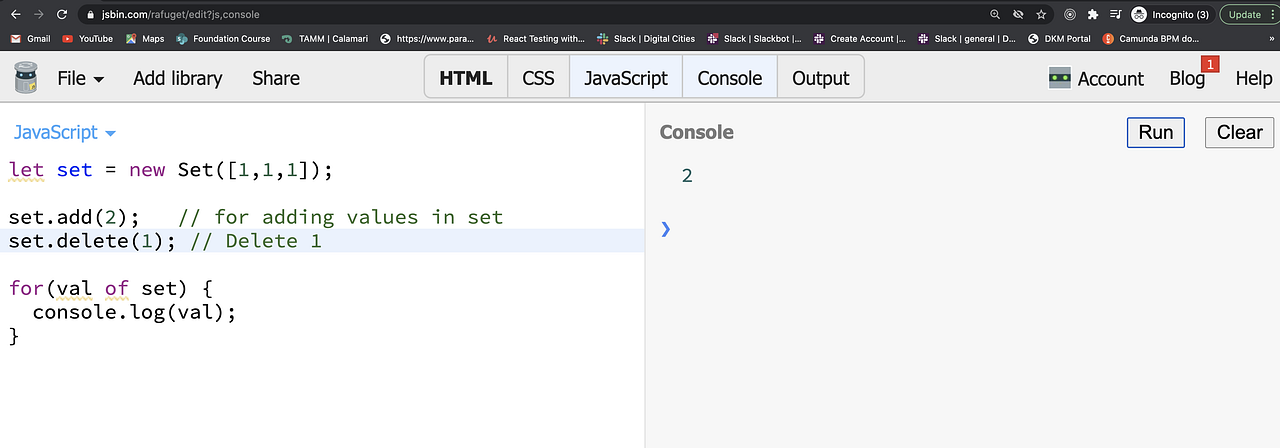Click comment '// for adding values in set'
1280x448 pixels.
pos(342,217)
